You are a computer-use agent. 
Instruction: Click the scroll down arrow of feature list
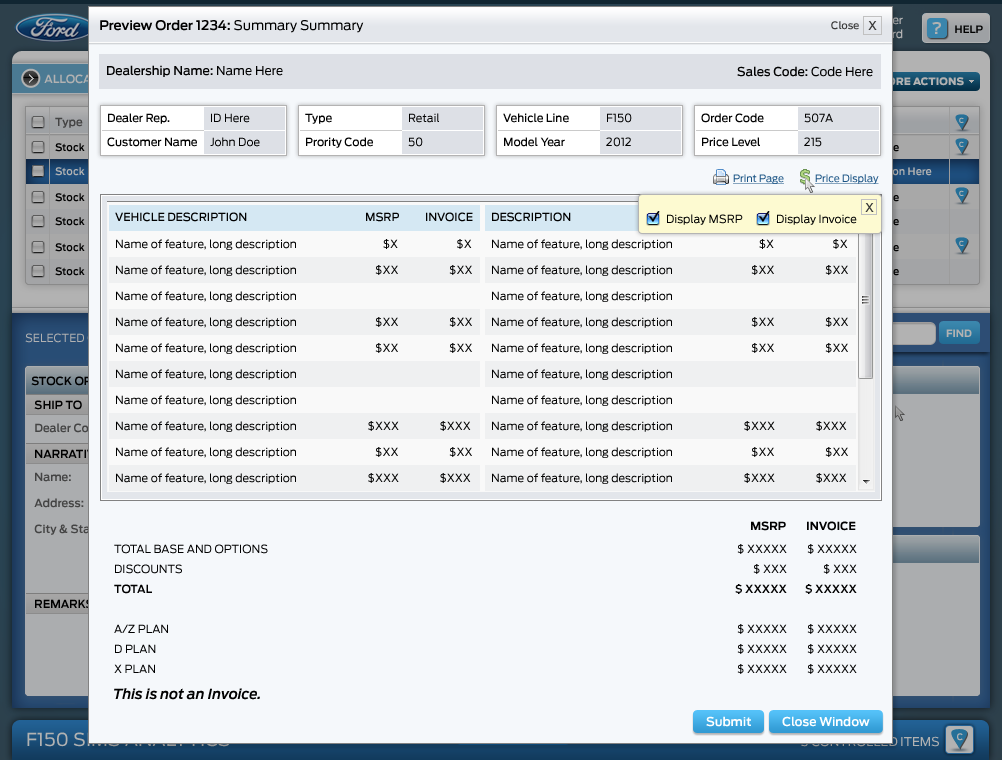point(866,481)
